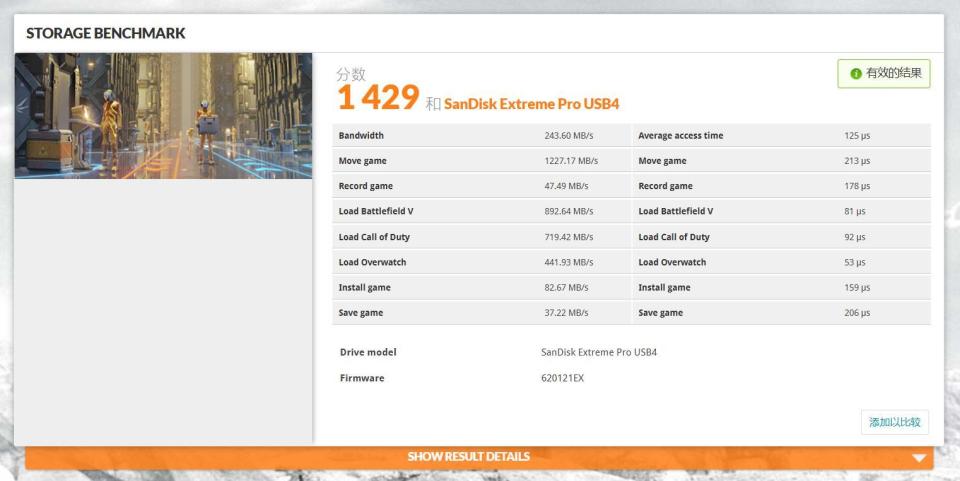Expand details with the white down arrow

pyautogui.click(x=918, y=458)
